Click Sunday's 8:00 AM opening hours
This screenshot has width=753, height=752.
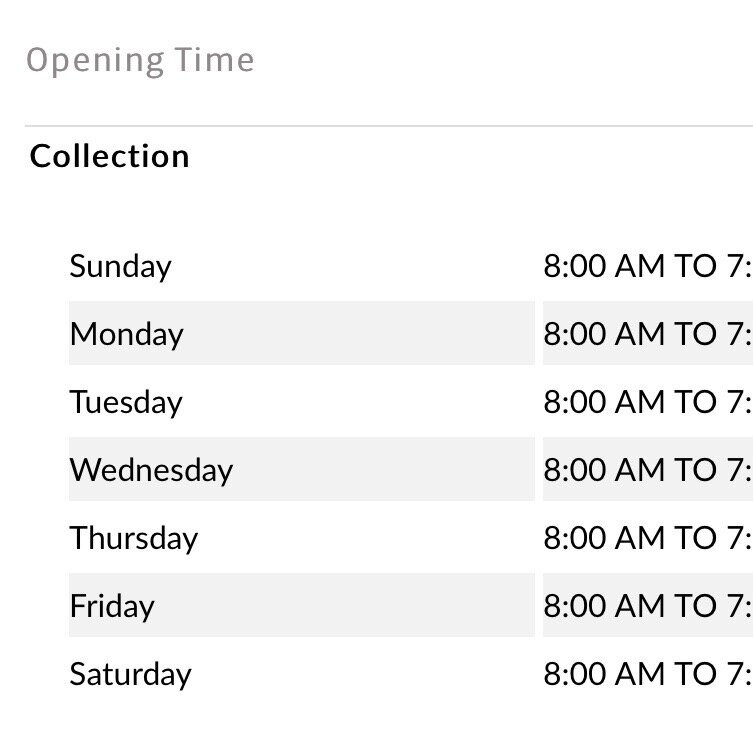point(648,266)
